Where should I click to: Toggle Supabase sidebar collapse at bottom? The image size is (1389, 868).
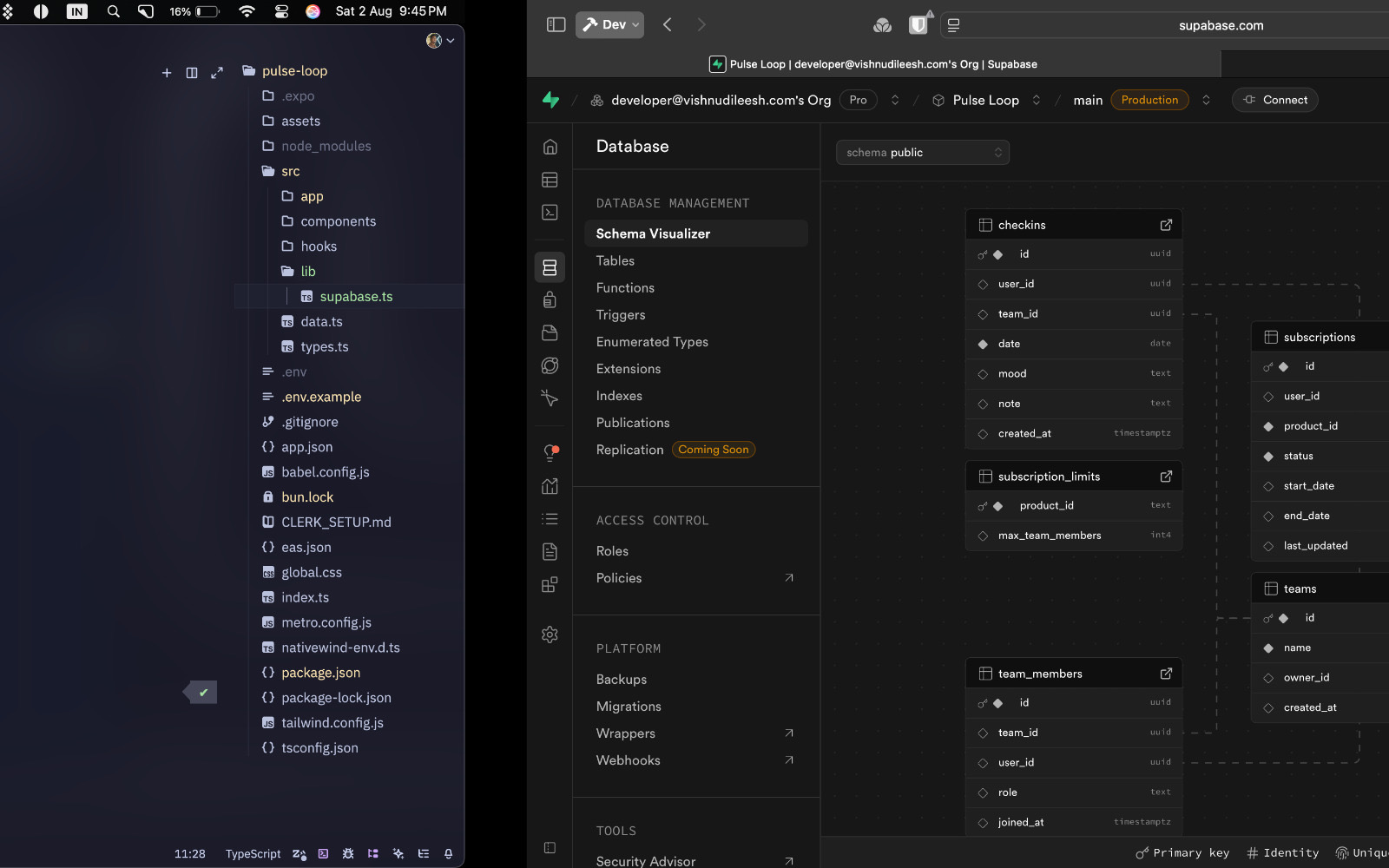point(550,847)
